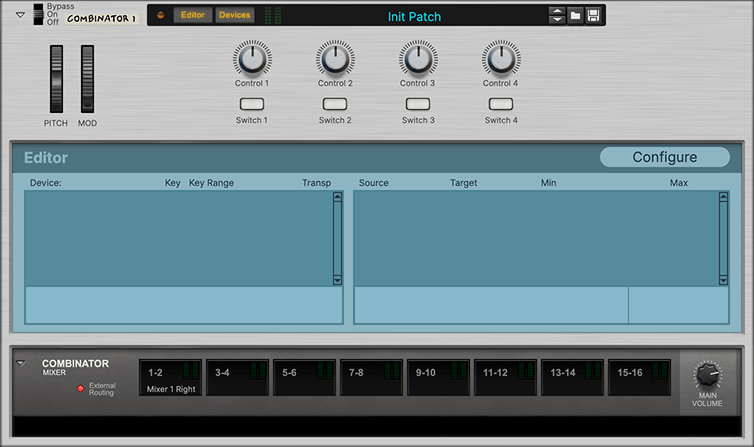Select mixer channel 15-16
The width and height of the screenshot is (754, 447).
pos(639,378)
